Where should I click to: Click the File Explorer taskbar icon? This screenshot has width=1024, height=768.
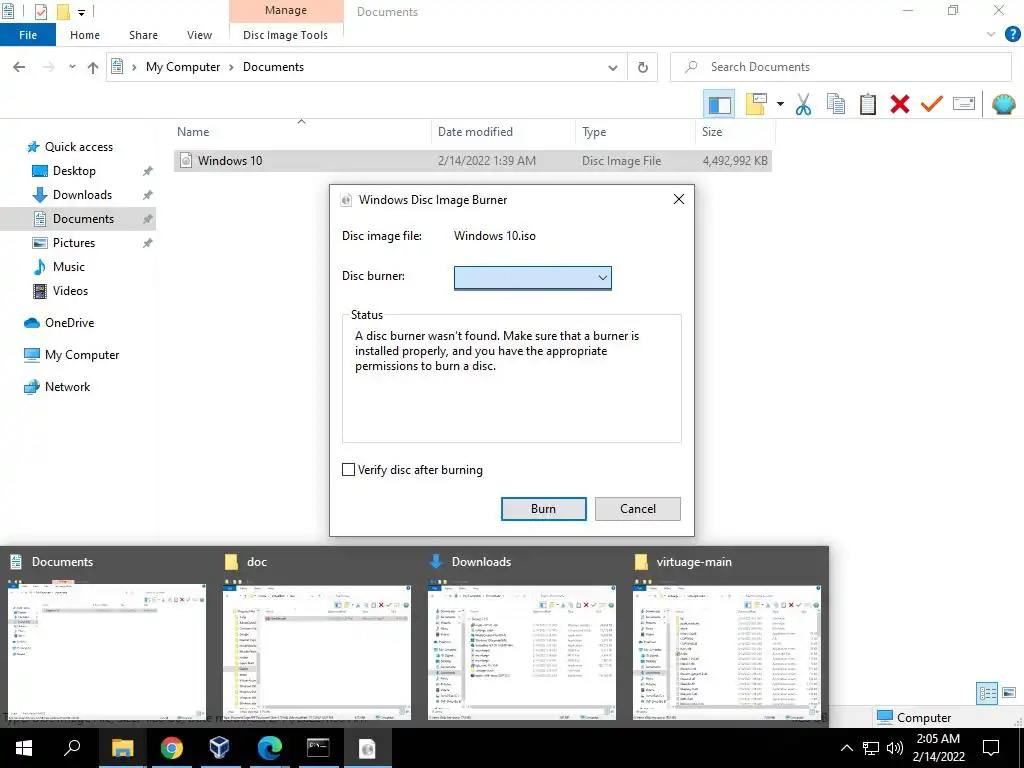pyautogui.click(x=122, y=748)
